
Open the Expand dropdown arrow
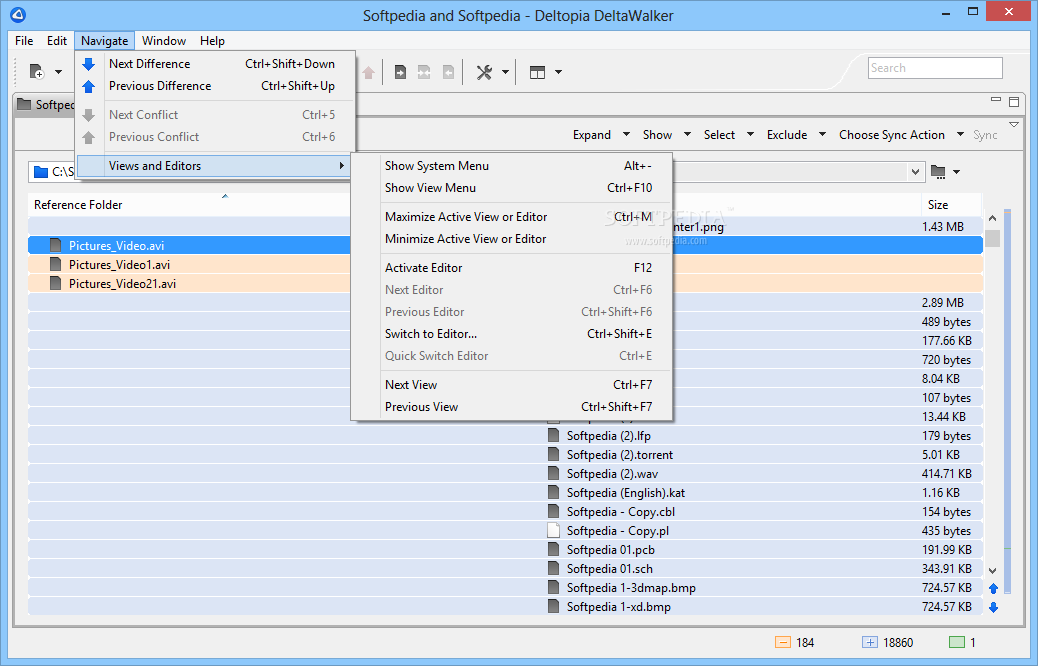tap(626, 134)
